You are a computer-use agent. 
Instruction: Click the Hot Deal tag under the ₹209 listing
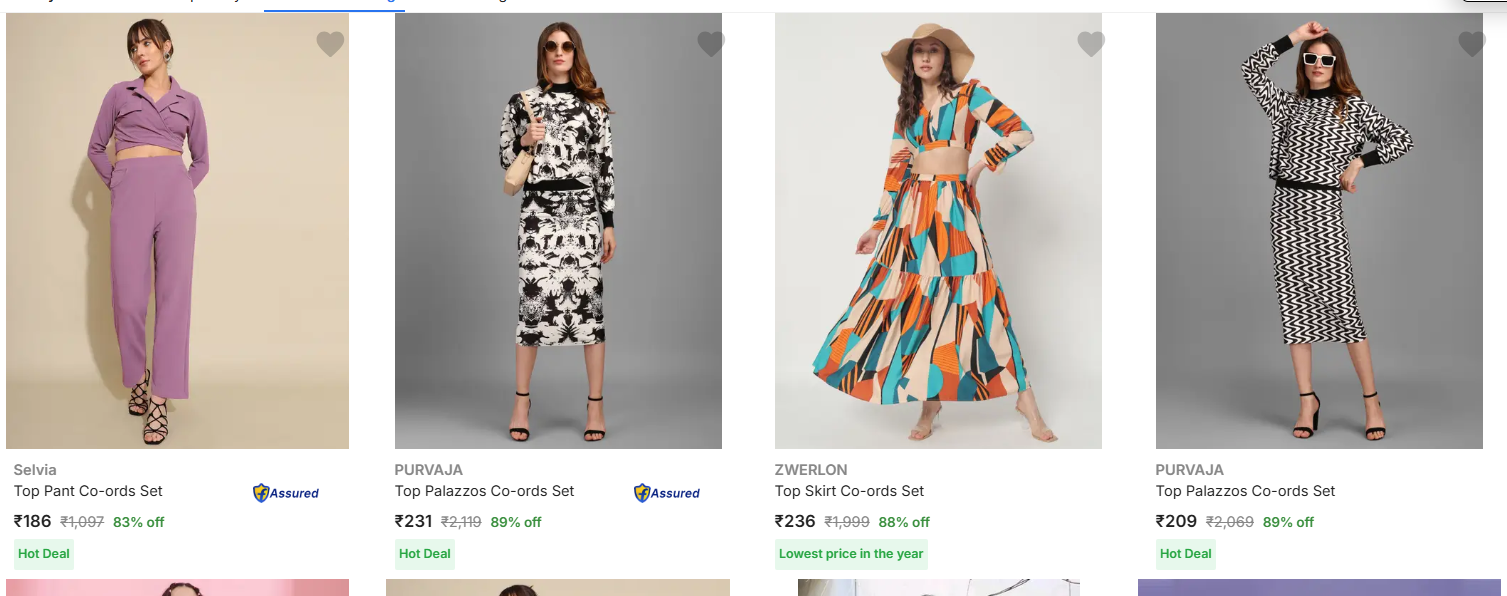(1185, 554)
